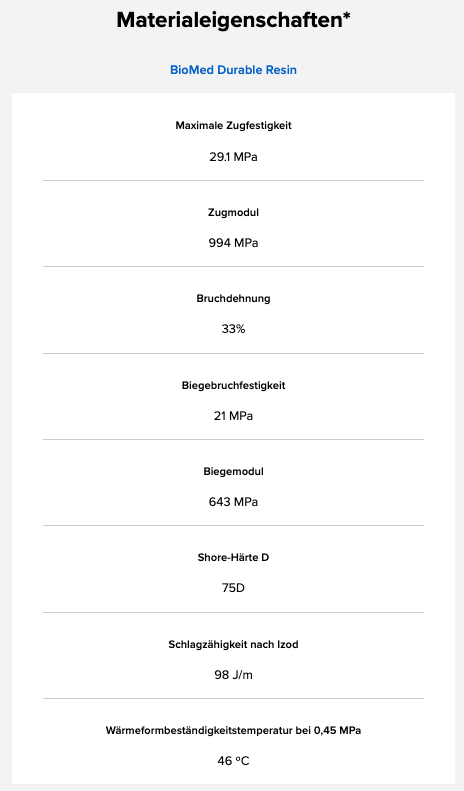Select the Maximale Zugfestigkeit label
464x791 pixels.
233,126
